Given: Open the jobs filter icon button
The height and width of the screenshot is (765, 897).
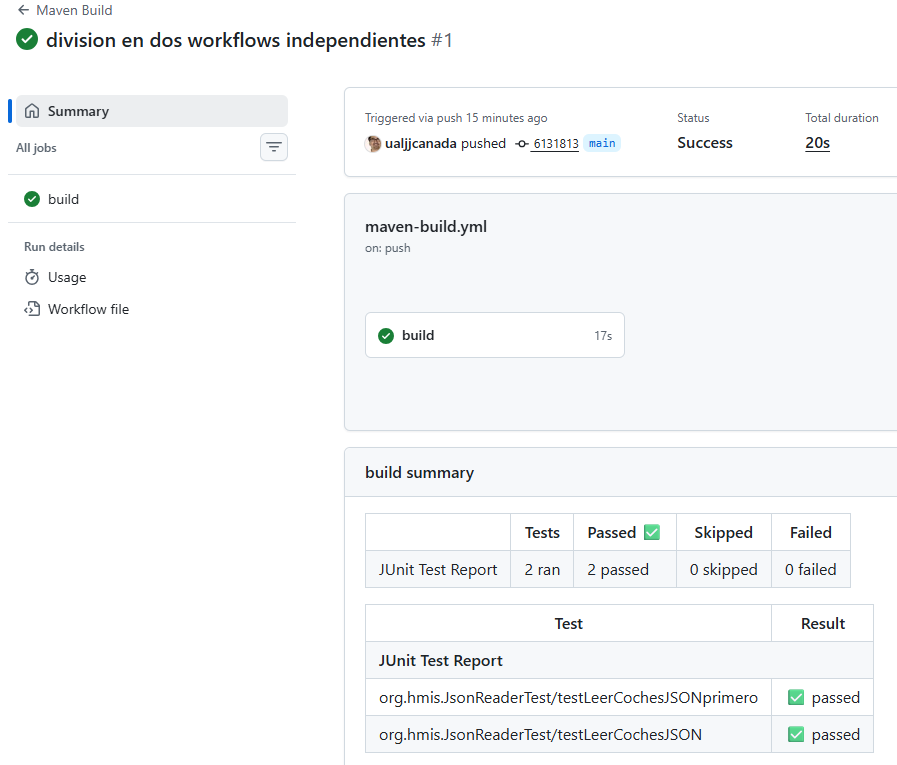Looking at the screenshot, I should pyautogui.click(x=274, y=147).
